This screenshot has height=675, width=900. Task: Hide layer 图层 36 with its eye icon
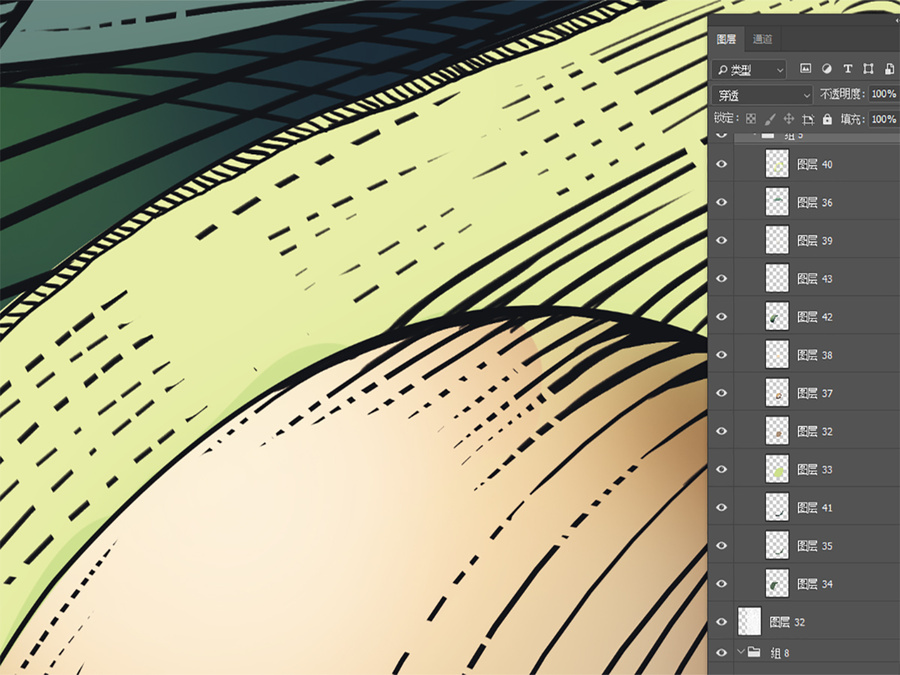click(721, 202)
